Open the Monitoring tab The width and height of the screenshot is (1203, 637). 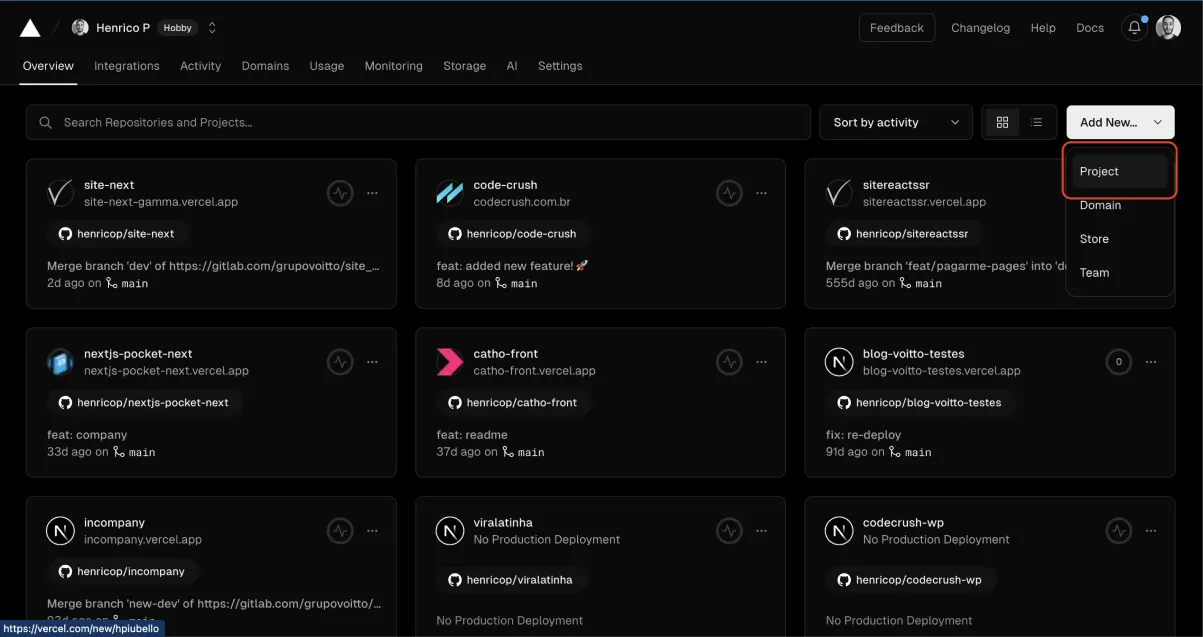pyautogui.click(x=394, y=66)
